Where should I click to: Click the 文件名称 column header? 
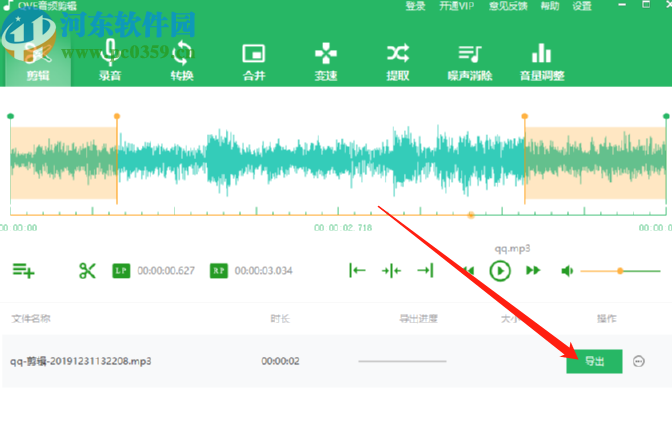coord(31,319)
